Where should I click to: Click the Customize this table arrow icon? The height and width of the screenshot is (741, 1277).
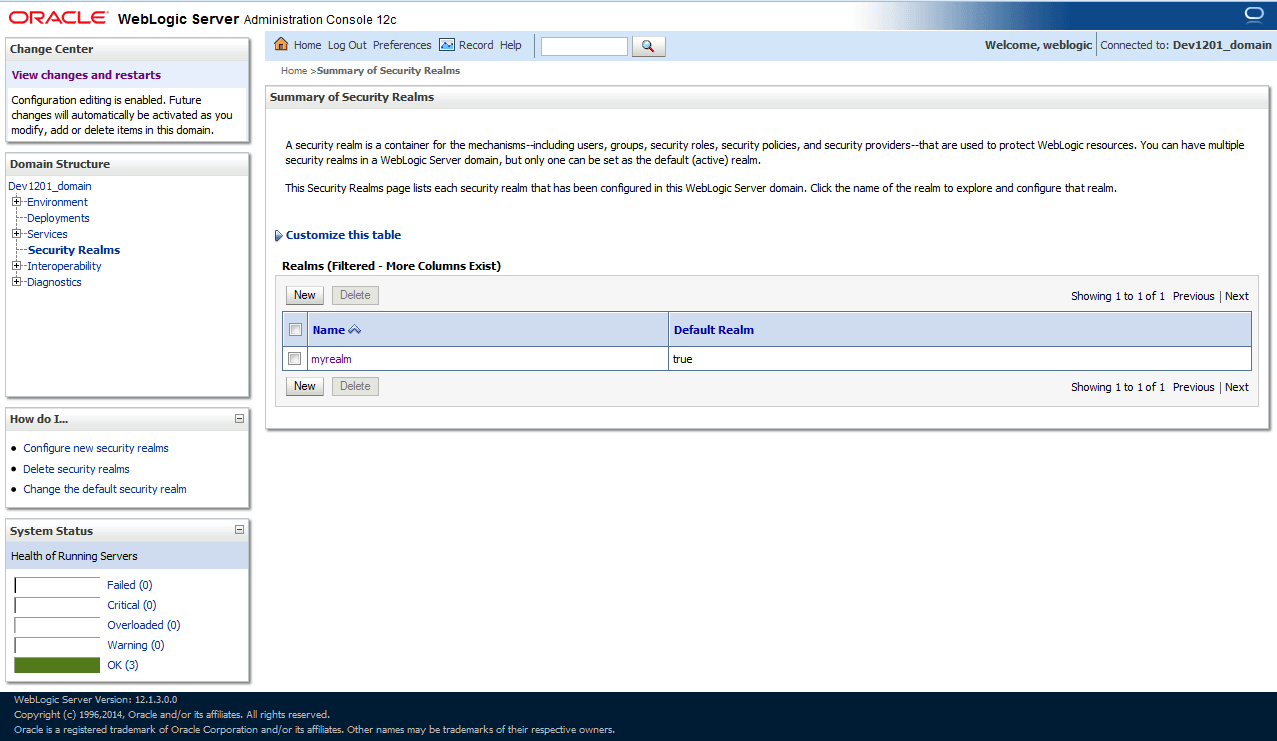pyautogui.click(x=278, y=236)
